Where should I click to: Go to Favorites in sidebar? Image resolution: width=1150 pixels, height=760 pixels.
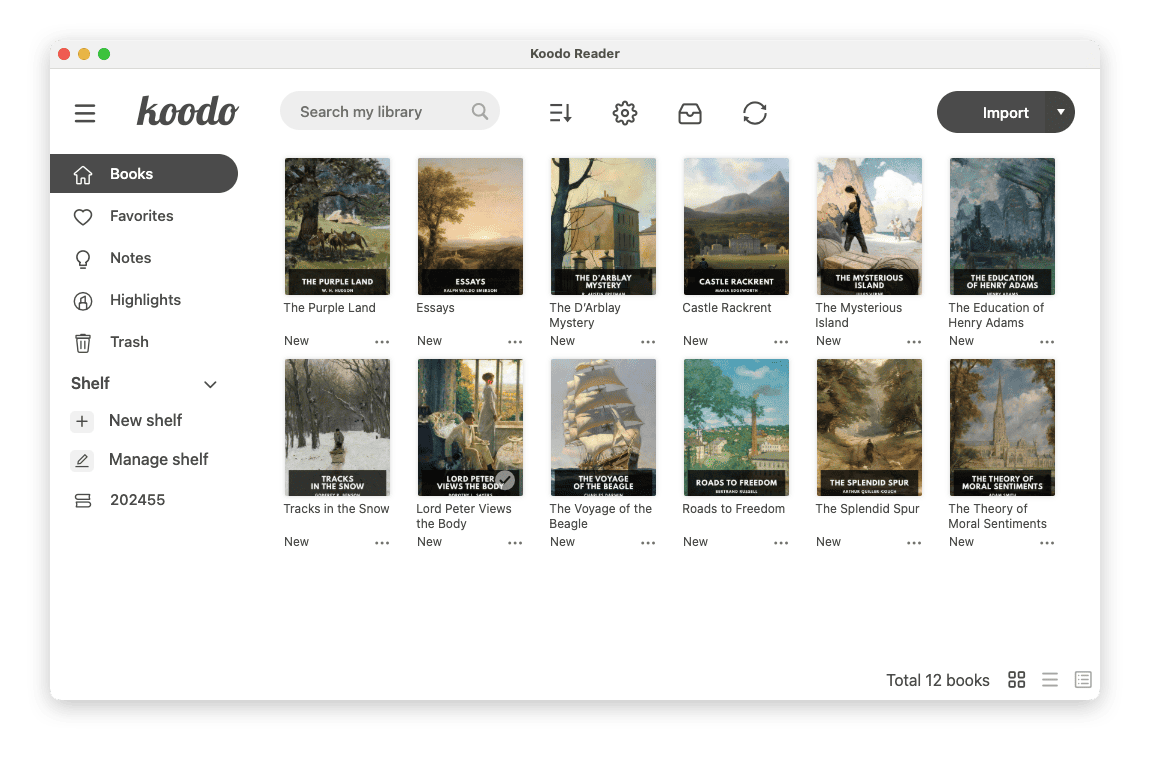pyautogui.click(x=141, y=216)
